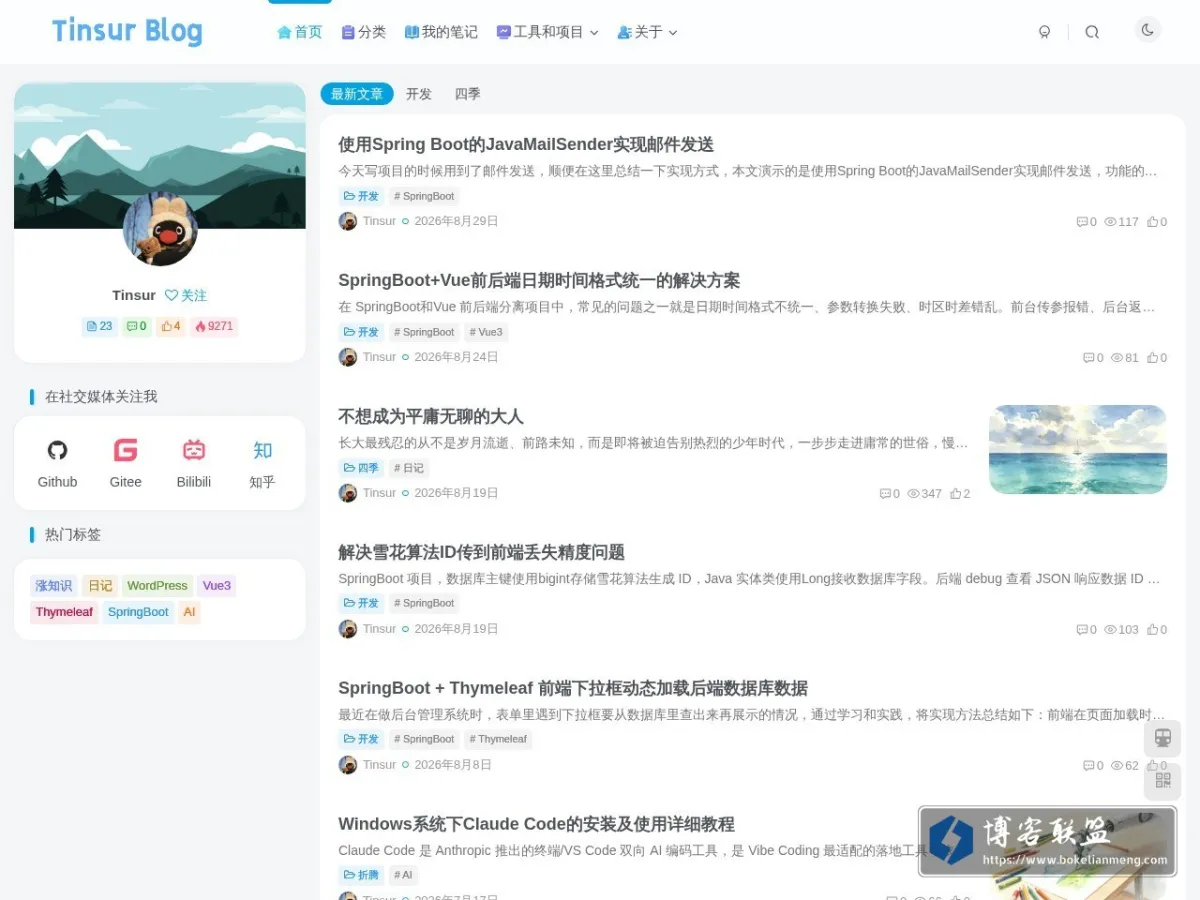Screen dimensions: 1200x900
Task: Open article SpringBoot + Thymeleaf 前端下拉框动态加载后端数据库数据
Action: (x=573, y=688)
